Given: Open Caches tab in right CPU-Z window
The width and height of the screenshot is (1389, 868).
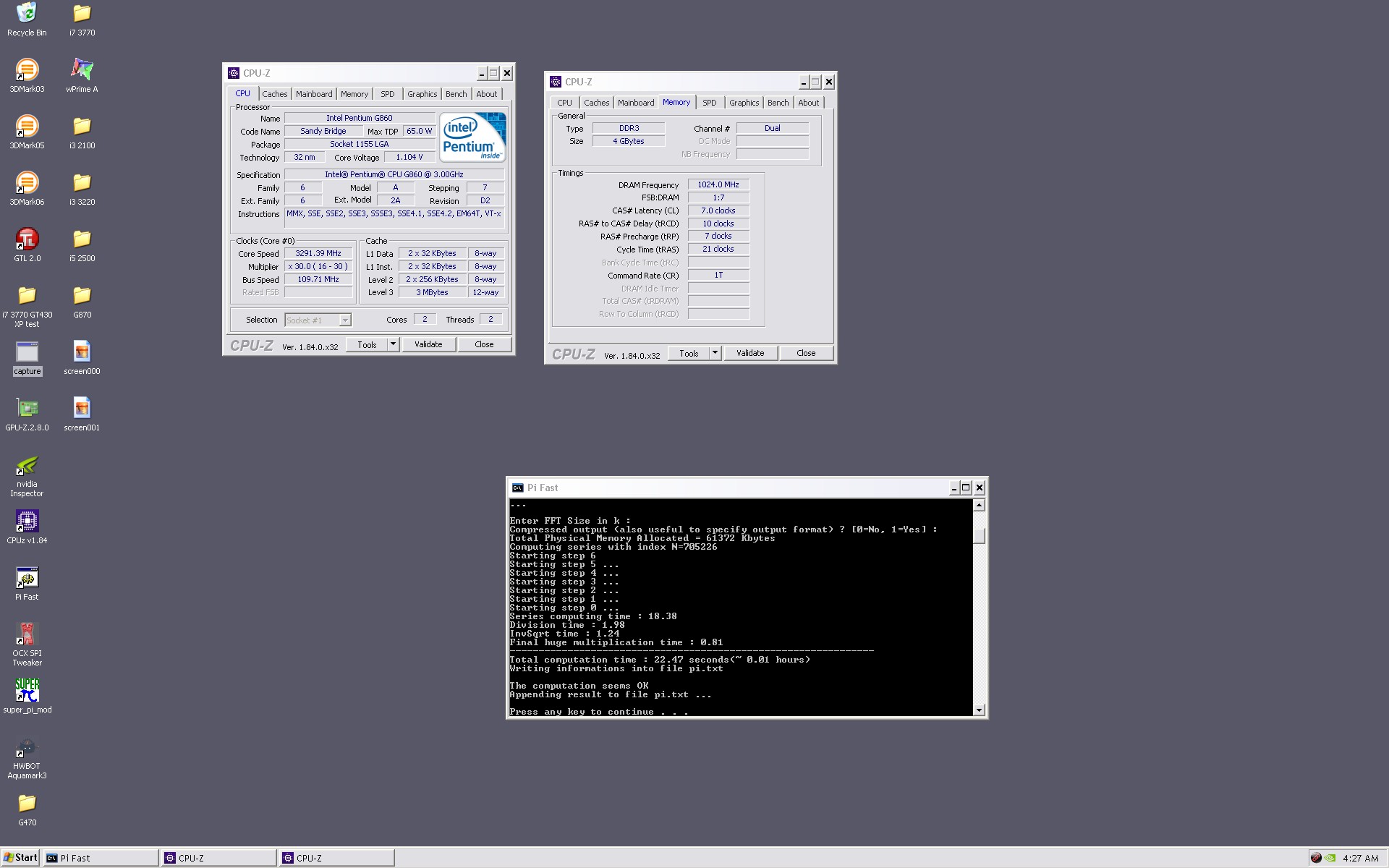Looking at the screenshot, I should coord(596,103).
